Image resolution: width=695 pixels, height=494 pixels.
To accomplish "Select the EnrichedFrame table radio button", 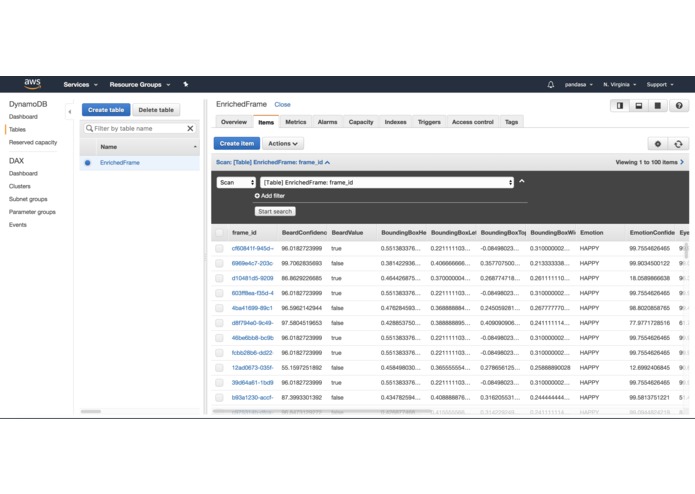I will click(x=87, y=163).
